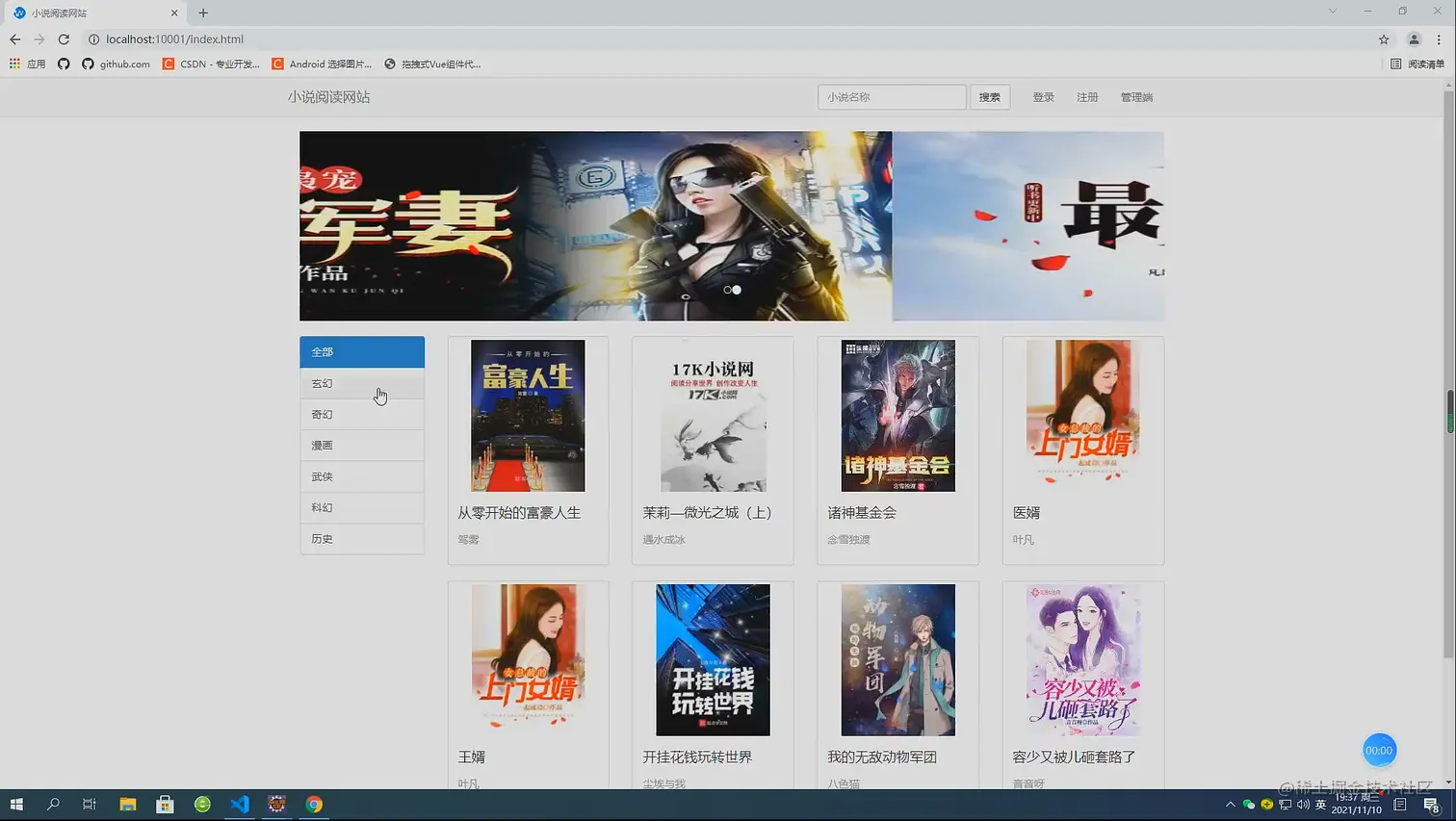Open the 管理端 admin link
The image size is (1456, 821).
tap(1136, 97)
